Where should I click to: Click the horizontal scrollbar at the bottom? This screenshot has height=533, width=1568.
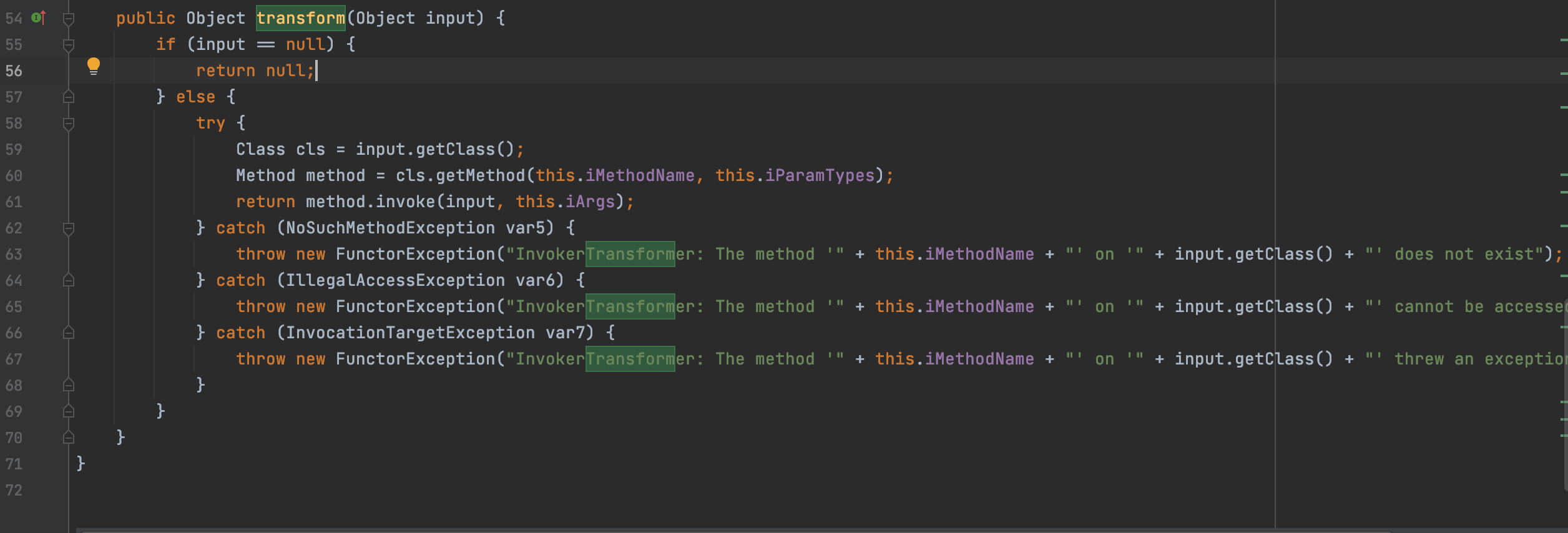[737, 531]
